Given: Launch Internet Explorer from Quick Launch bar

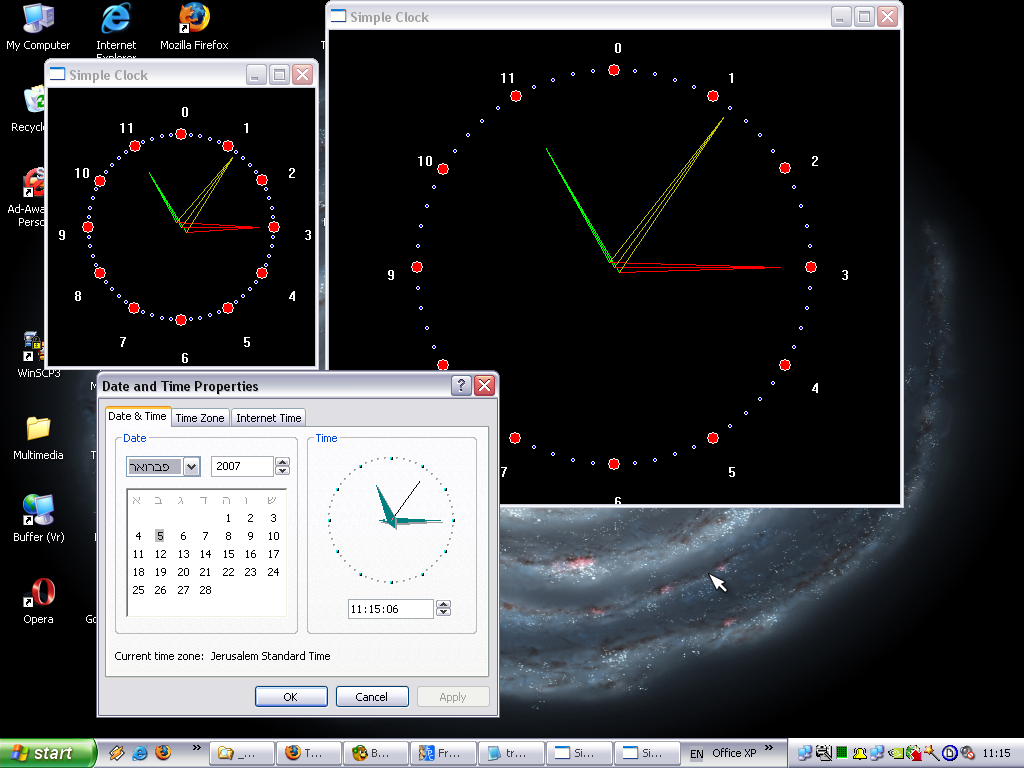Looking at the screenshot, I should point(140,753).
